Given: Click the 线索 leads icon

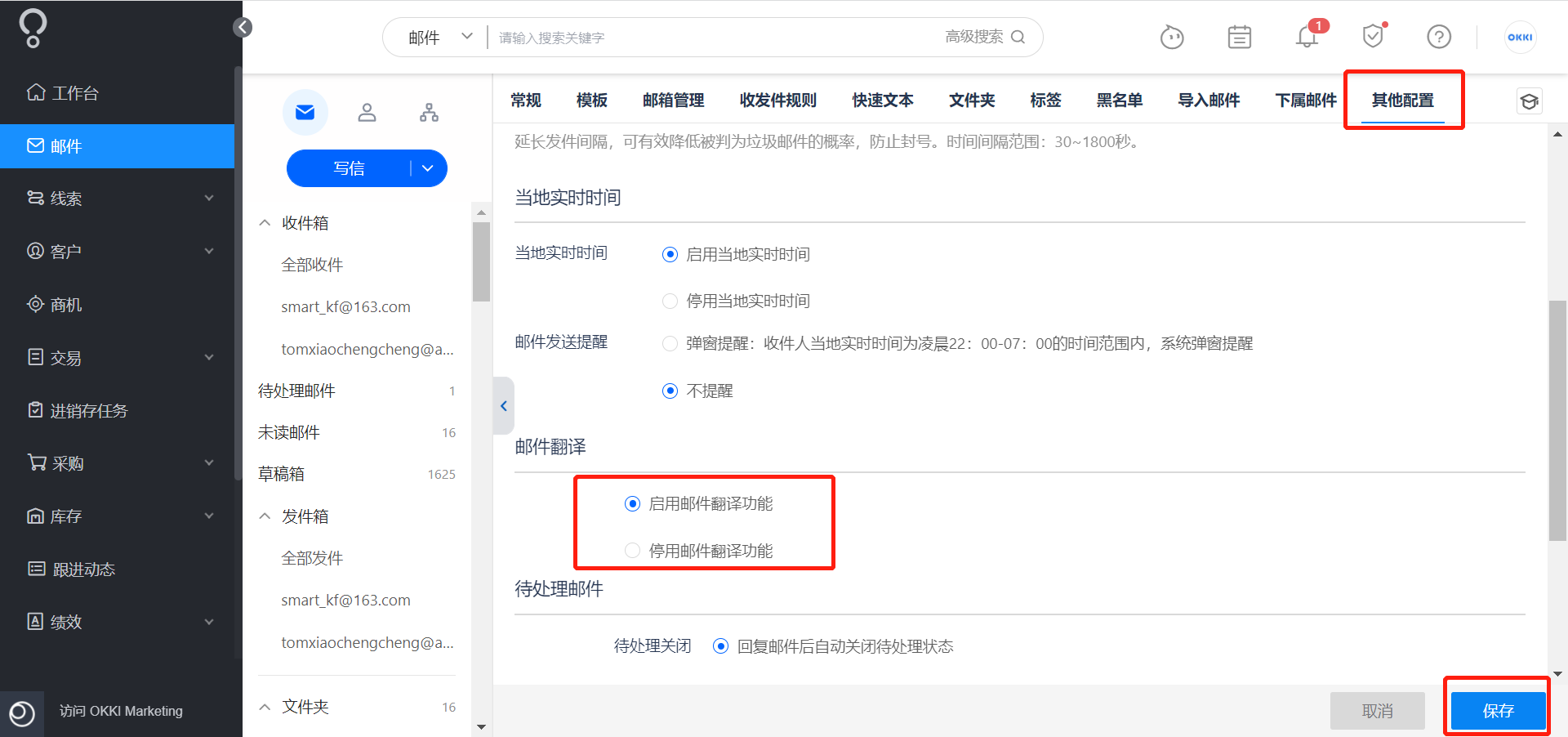Looking at the screenshot, I should point(36,198).
